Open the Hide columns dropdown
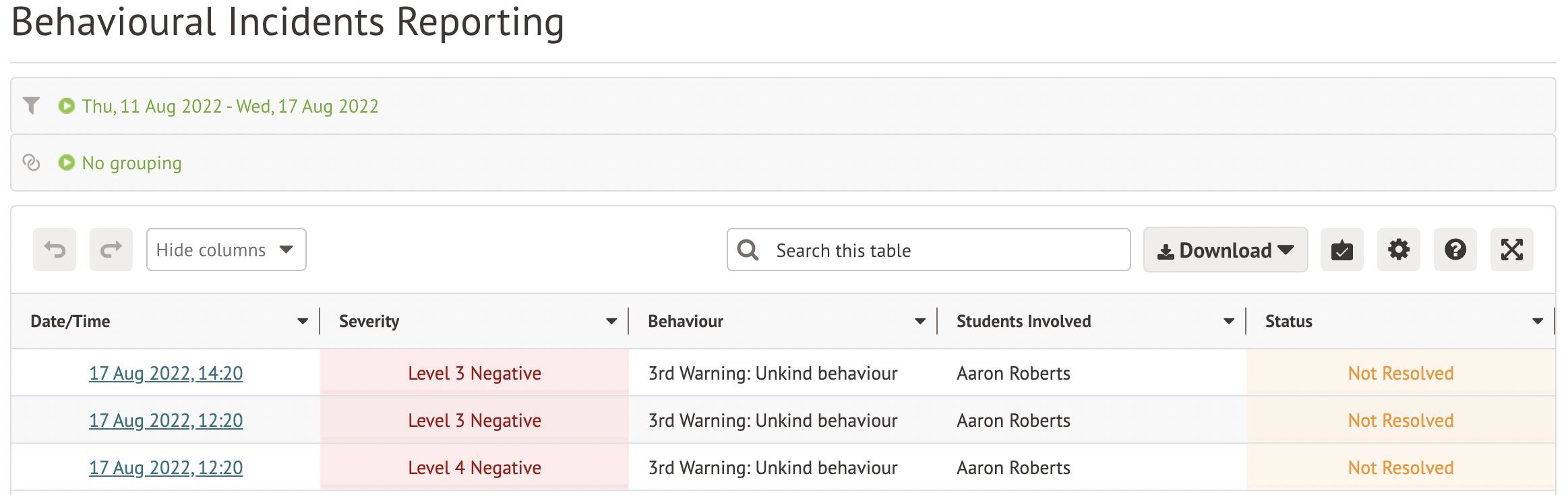The width and height of the screenshot is (1568, 495). (x=226, y=250)
